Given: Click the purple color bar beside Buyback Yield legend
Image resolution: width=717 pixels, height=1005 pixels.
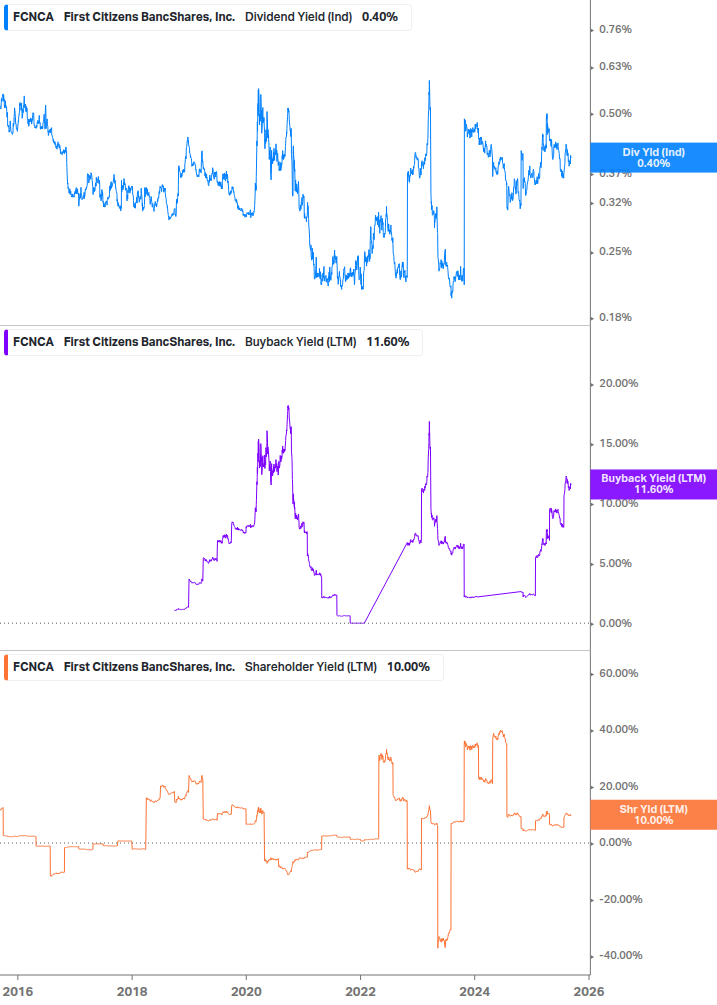Looking at the screenshot, I should coord(6,342).
